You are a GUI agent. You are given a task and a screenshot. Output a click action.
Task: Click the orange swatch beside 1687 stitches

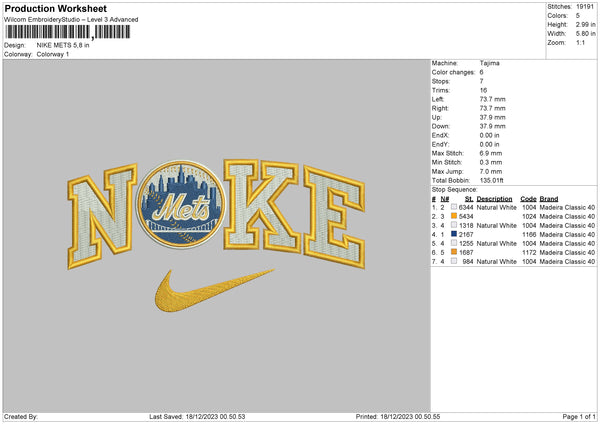454,252
